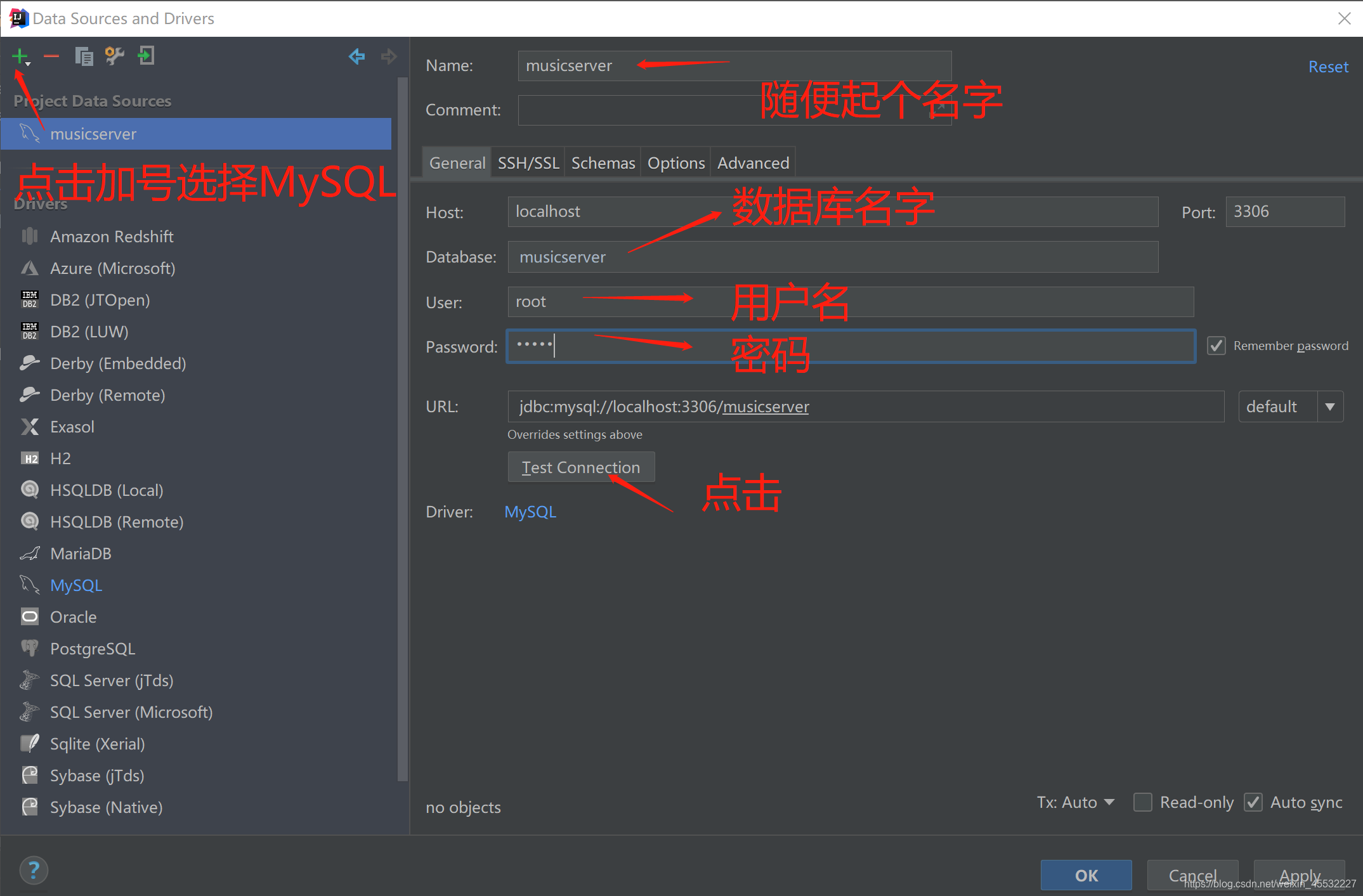
Task: Click the JDBC URL input field
Action: point(866,406)
